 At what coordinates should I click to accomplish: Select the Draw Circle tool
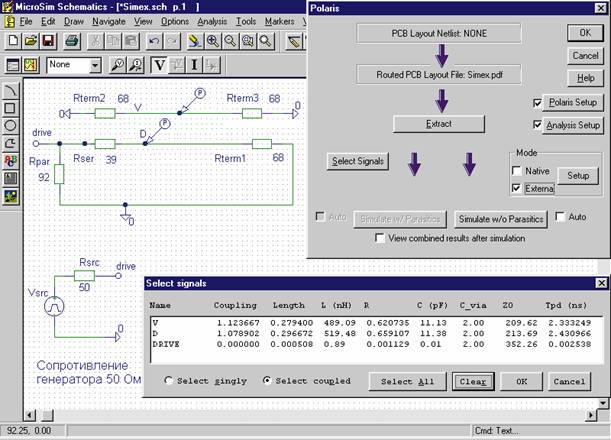(x=11, y=125)
